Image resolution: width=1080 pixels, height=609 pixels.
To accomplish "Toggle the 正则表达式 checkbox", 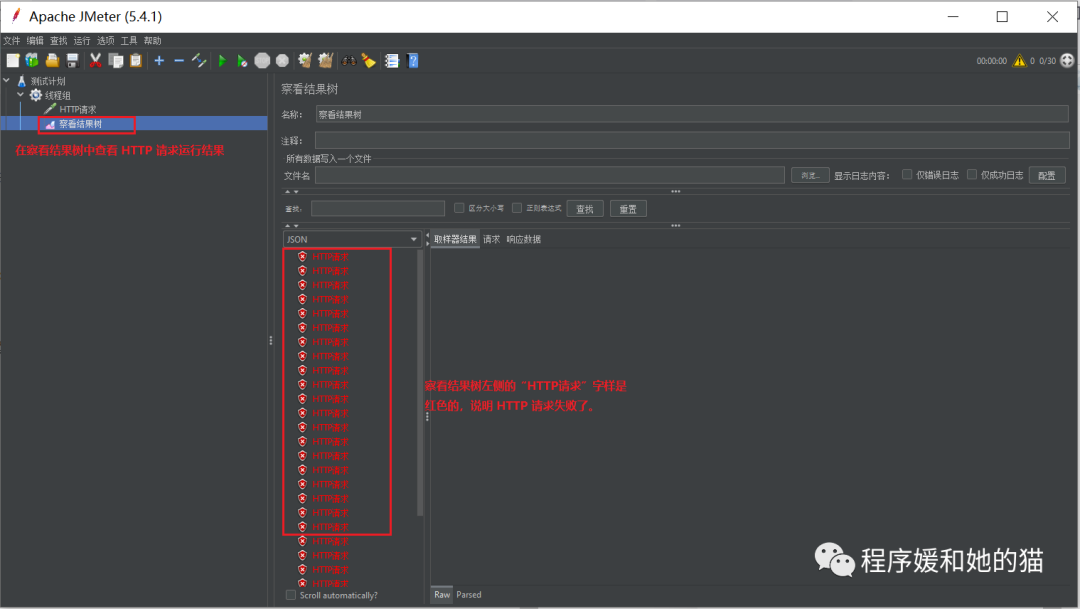I will click(x=517, y=208).
